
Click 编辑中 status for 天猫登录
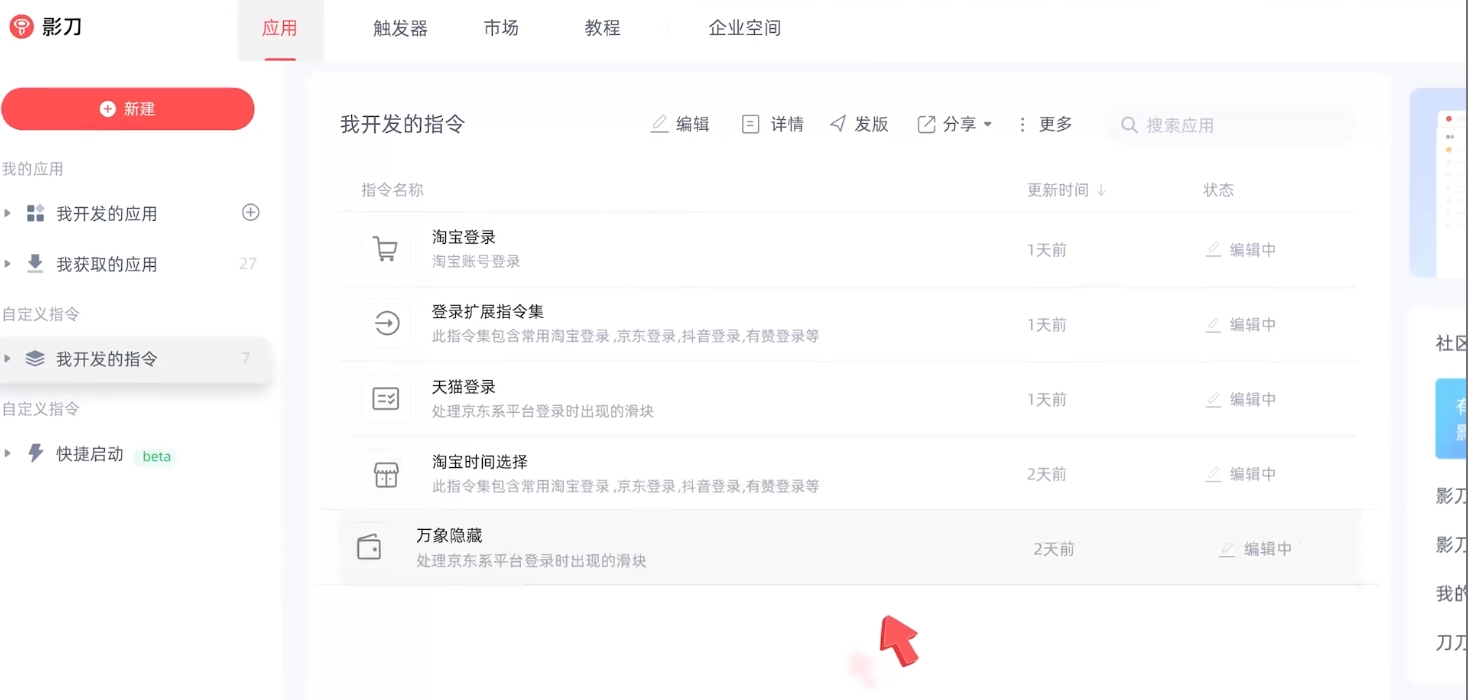point(1241,399)
